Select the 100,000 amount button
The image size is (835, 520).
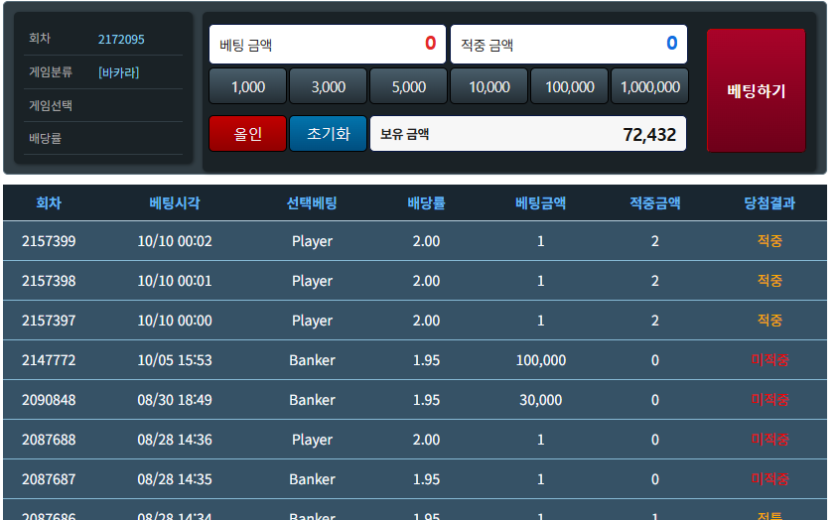tap(569, 86)
